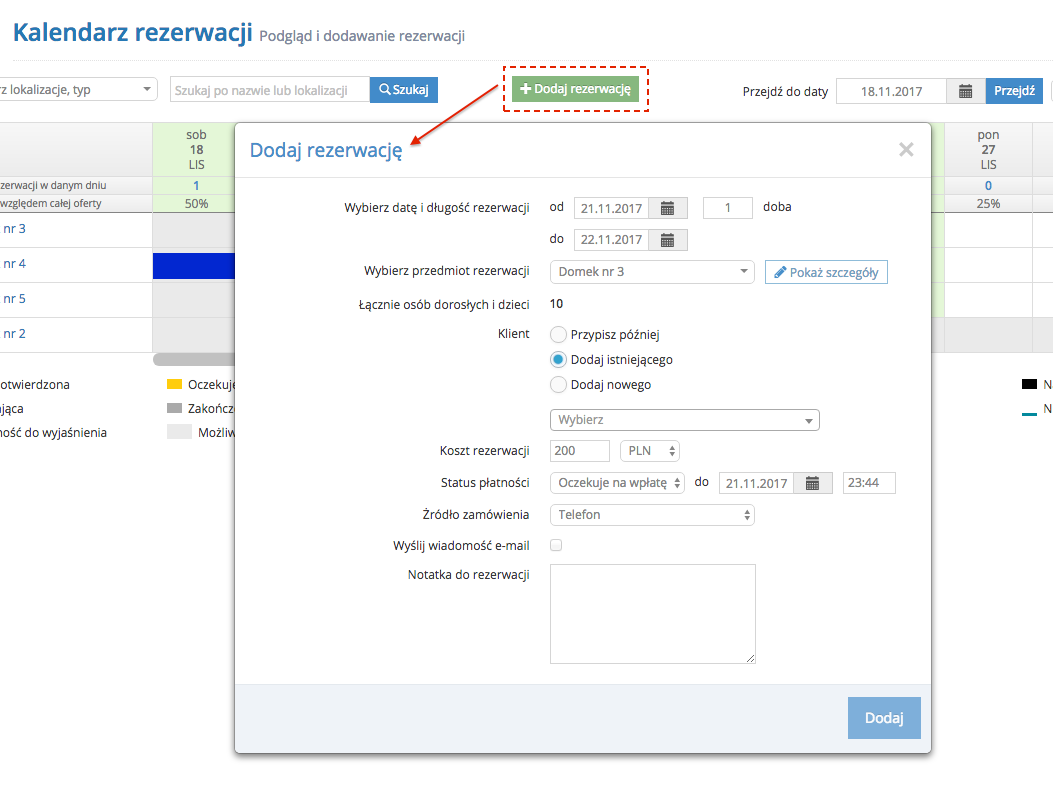Click the horizontal calendar scrollbar
Image resolution: width=1053 pixels, height=797 pixels.
point(192,359)
